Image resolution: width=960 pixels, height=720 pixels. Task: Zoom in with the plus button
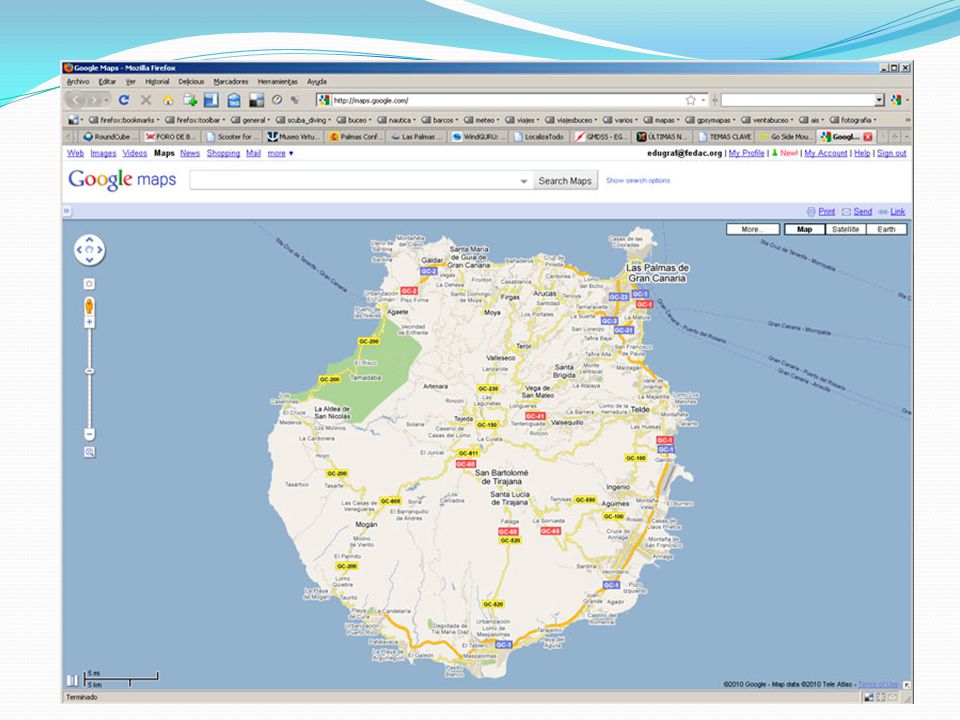click(x=89, y=322)
